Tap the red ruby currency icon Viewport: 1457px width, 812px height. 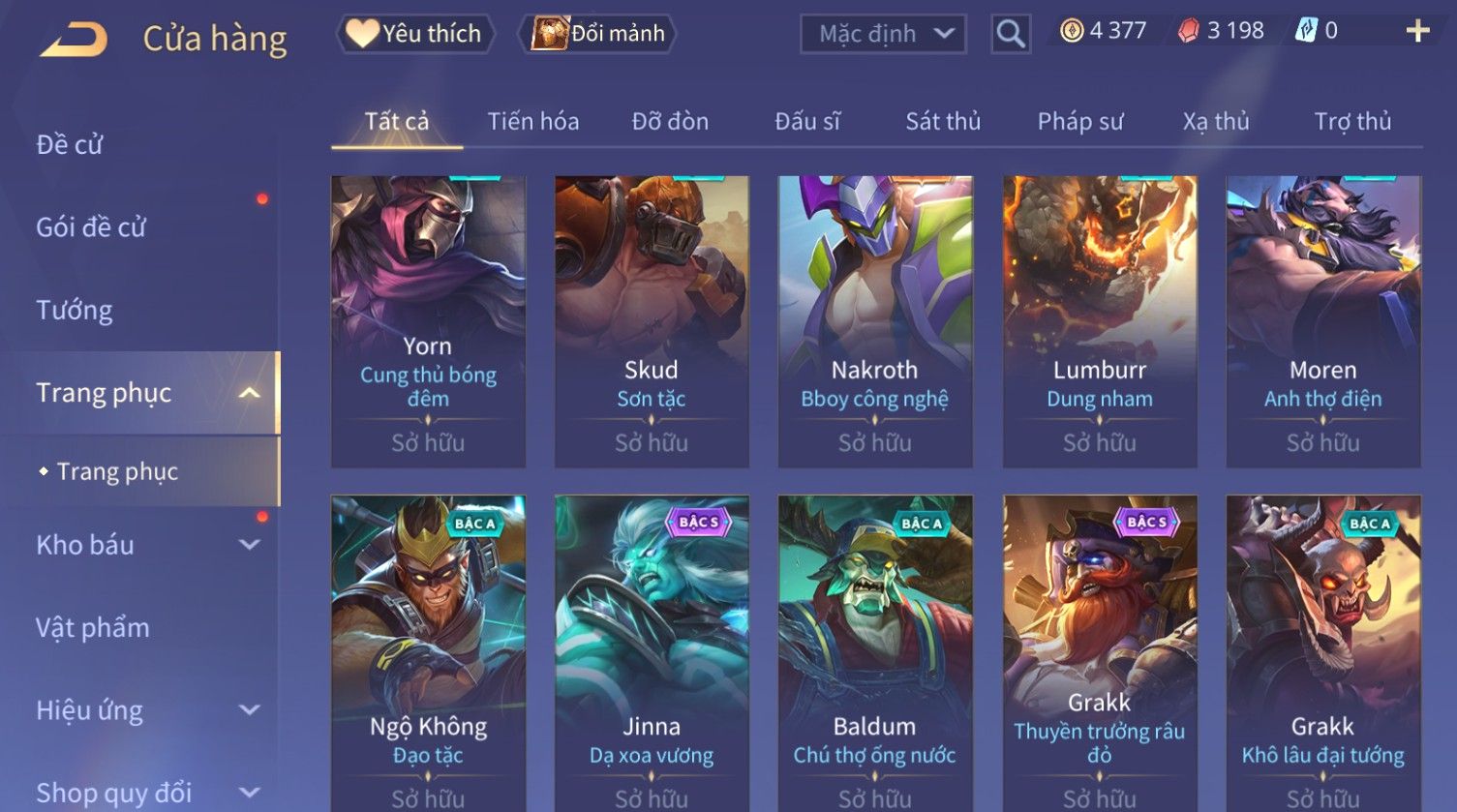1188,31
